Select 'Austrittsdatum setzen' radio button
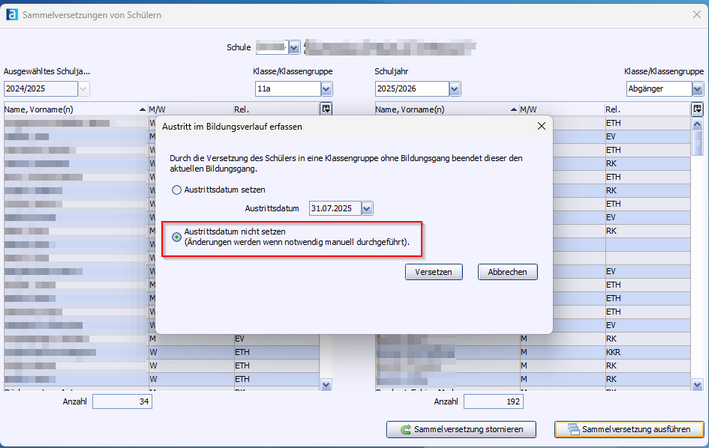This screenshot has width=709, height=448. coord(178,189)
